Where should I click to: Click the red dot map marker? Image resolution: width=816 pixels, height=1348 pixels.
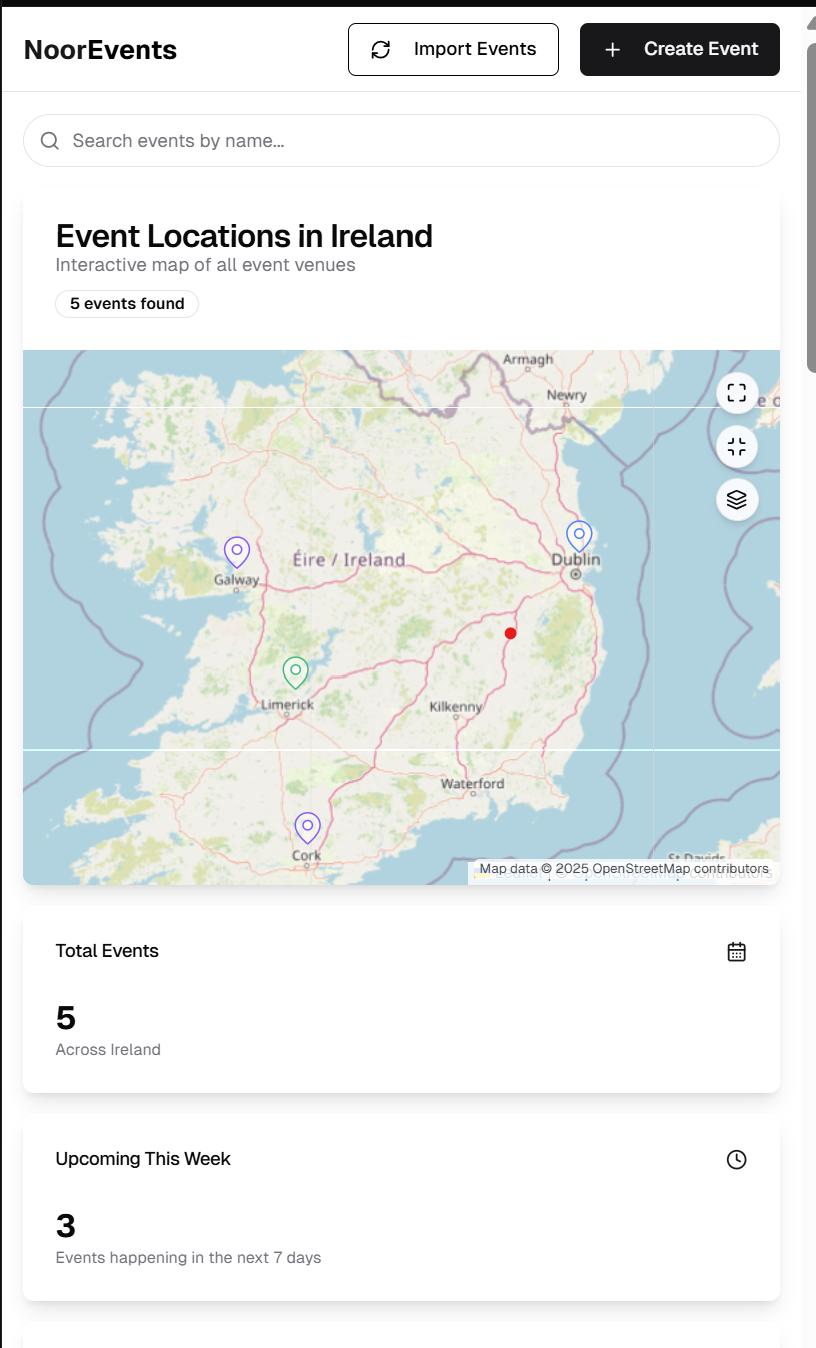coord(511,633)
